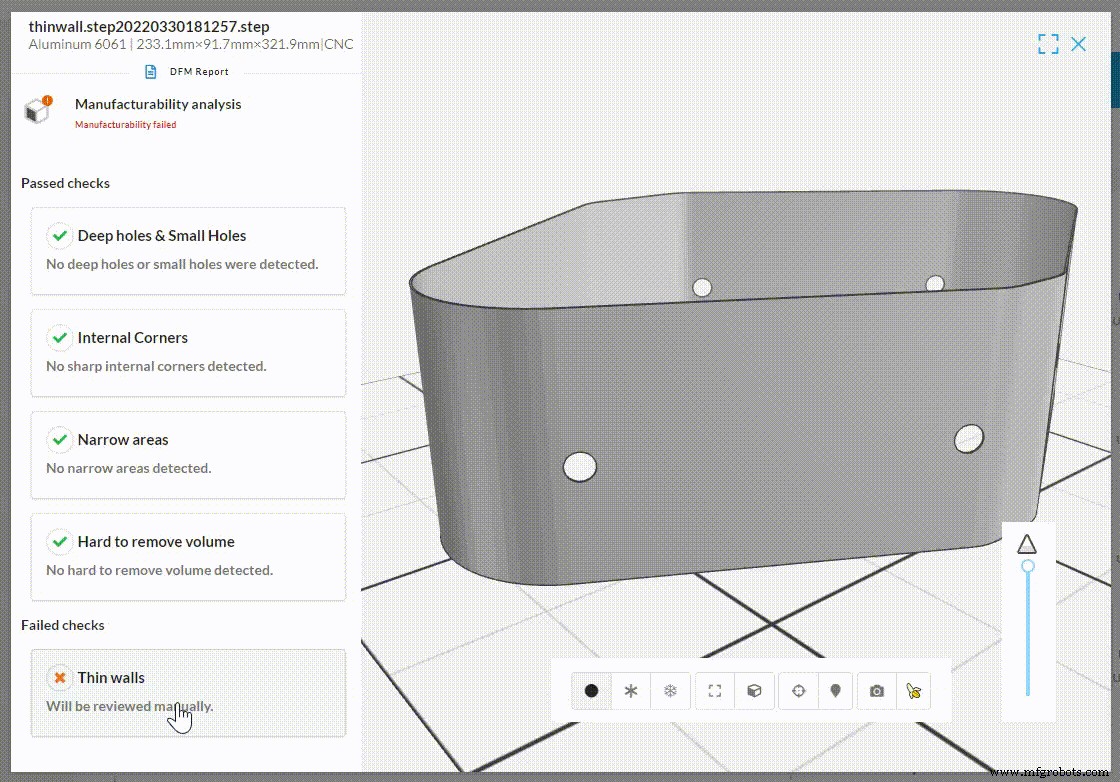Take a snapshot with the camera icon
Viewport: 1120px width, 782px height.
(x=876, y=690)
